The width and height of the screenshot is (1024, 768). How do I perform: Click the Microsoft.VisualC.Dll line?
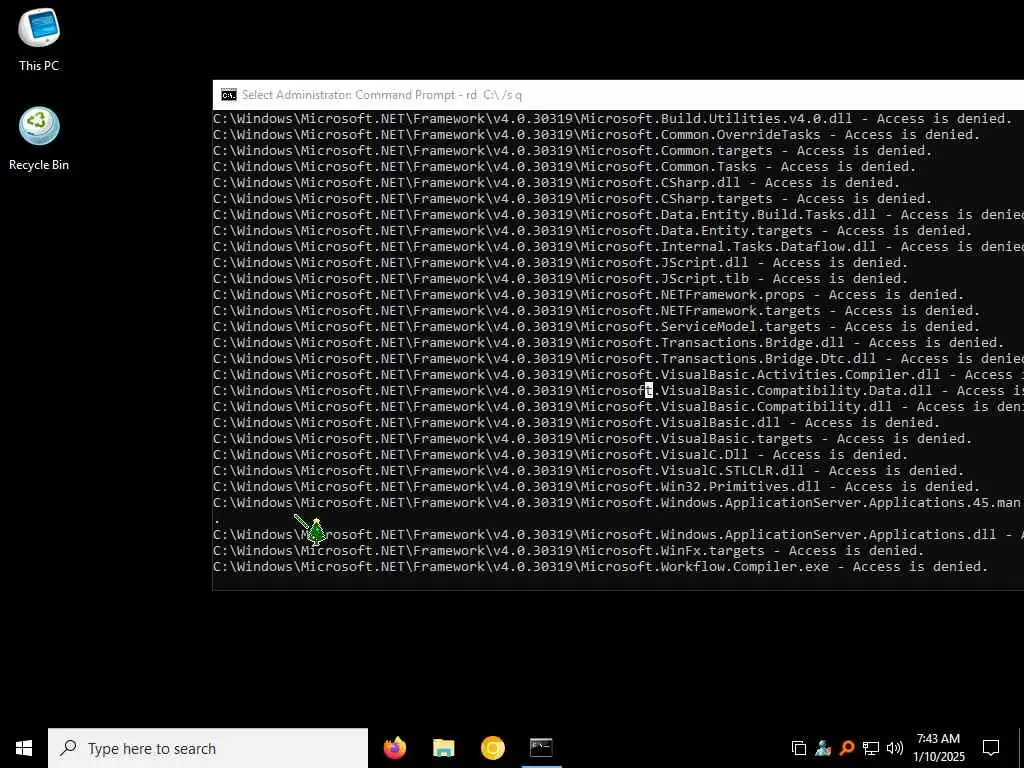pos(560,455)
